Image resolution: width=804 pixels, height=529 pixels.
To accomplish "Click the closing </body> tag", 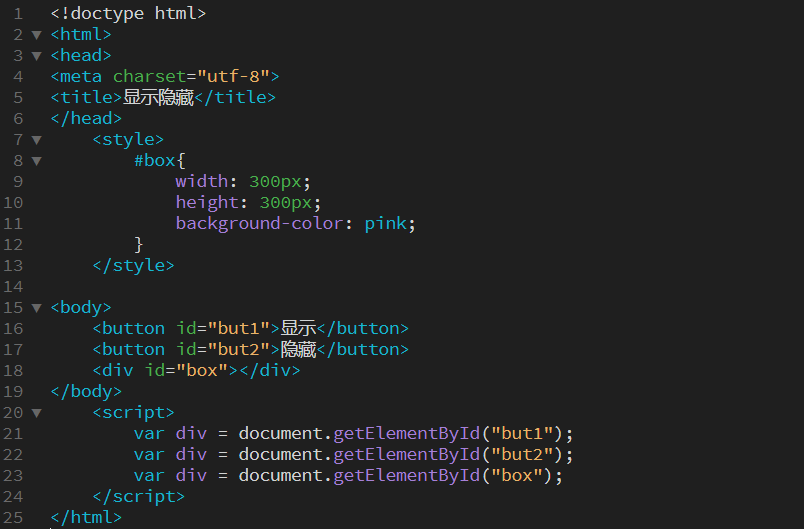I will pos(86,392).
